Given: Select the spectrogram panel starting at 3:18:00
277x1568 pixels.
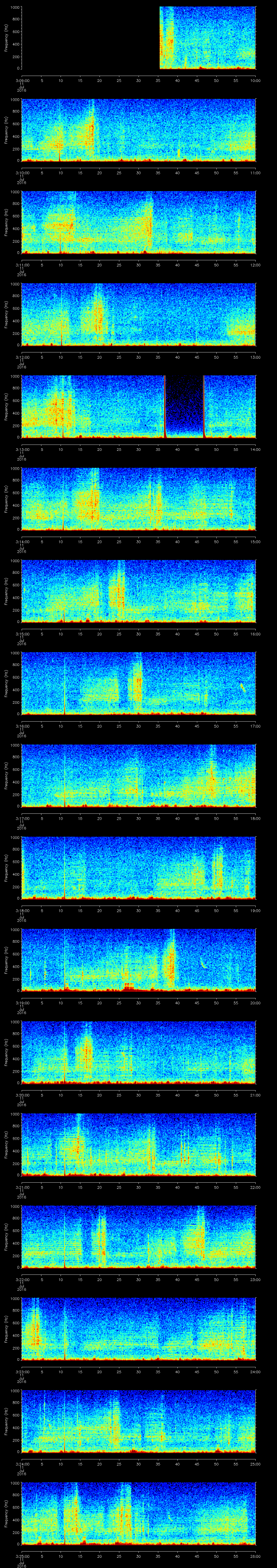Looking at the screenshot, I should [x=138, y=868].
